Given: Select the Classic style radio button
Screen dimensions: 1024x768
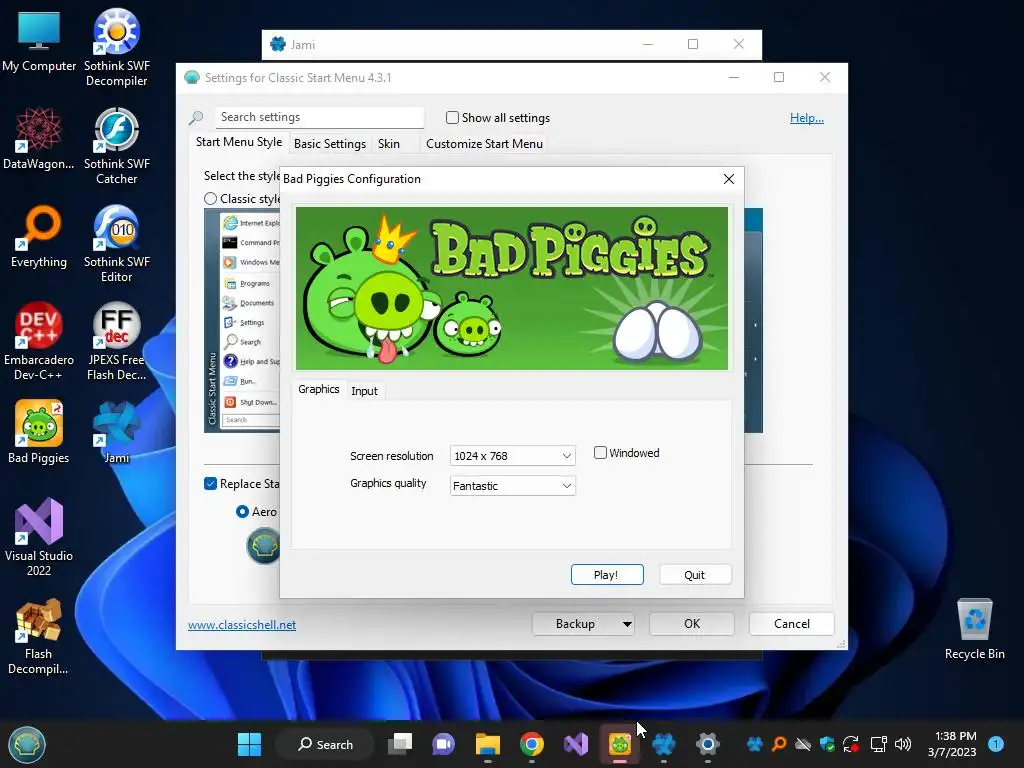Looking at the screenshot, I should [210, 199].
